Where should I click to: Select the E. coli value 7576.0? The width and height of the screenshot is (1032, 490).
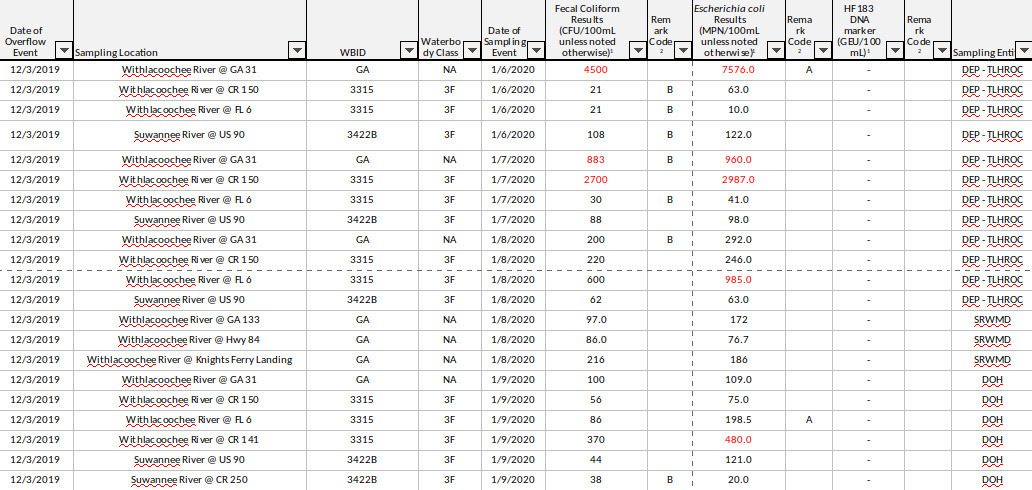[x=738, y=70]
